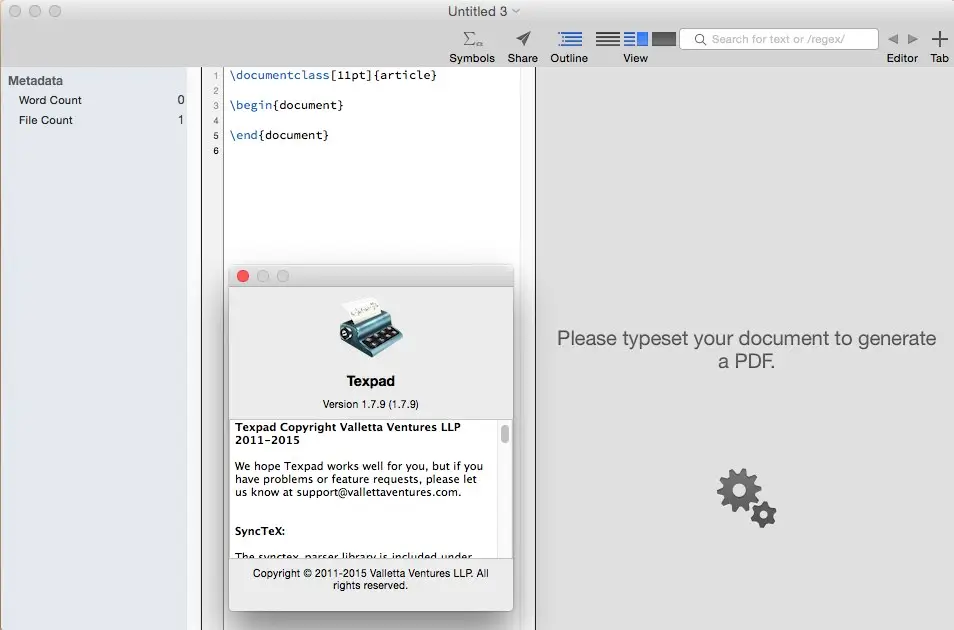954x630 pixels.
Task: Go to next editor with right arrow
Action: click(x=913, y=39)
